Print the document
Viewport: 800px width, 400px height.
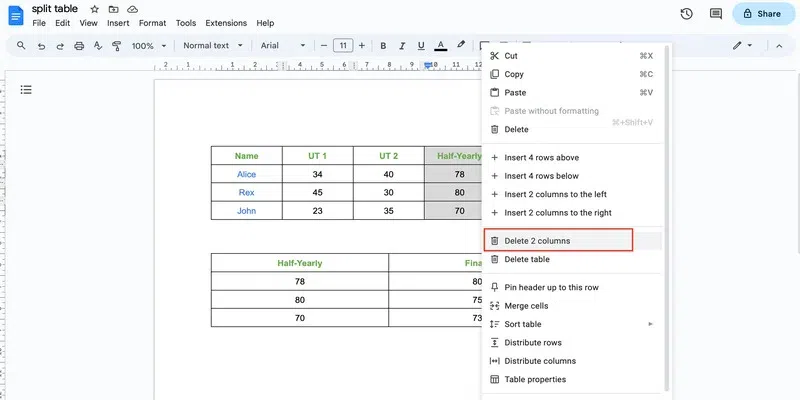coord(79,46)
